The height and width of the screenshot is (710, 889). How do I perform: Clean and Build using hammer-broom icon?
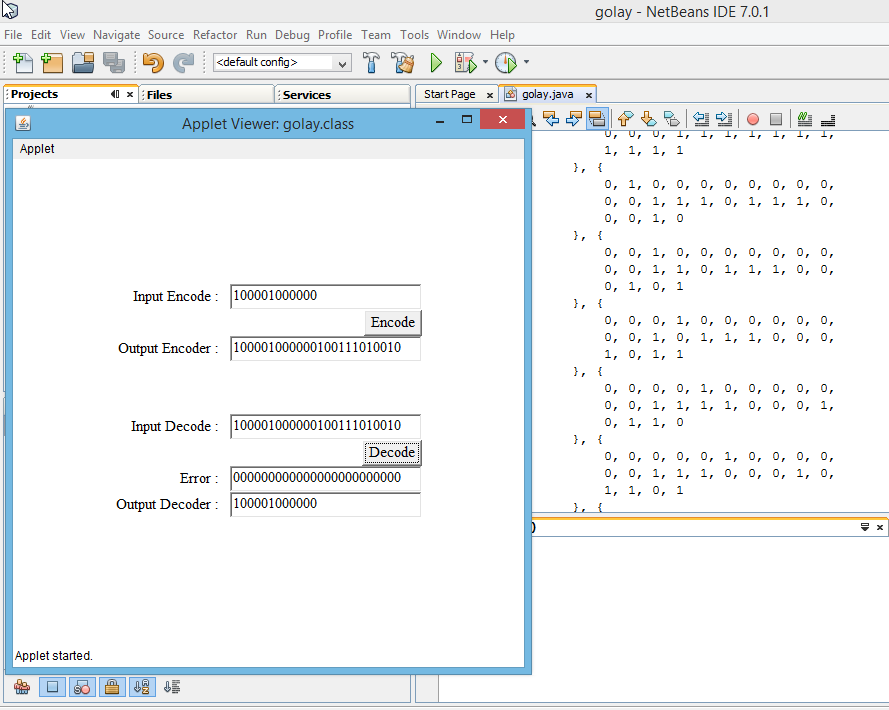click(401, 62)
